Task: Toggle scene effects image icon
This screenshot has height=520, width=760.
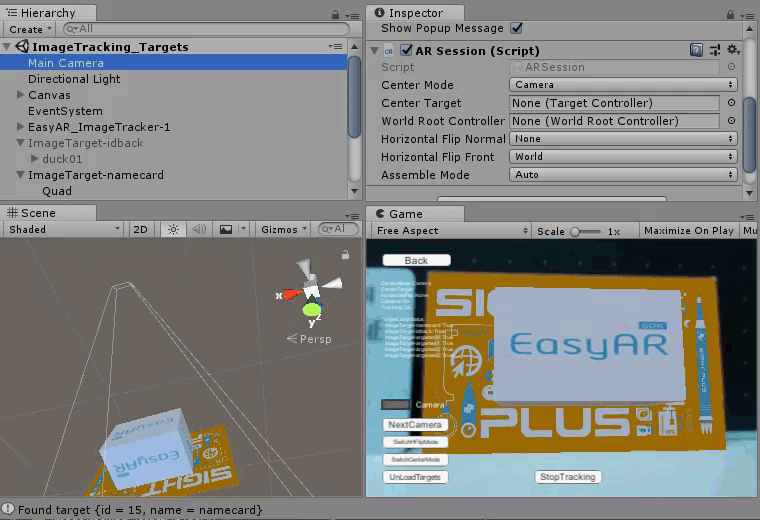Action: (226, 230)
